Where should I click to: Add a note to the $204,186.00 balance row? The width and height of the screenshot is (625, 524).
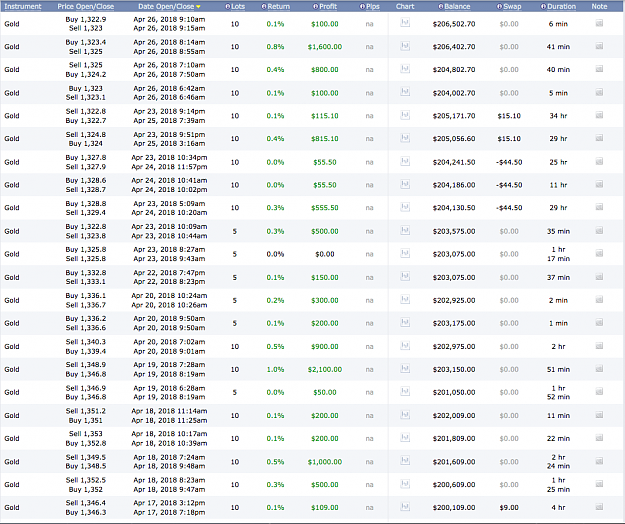[599, 184]
